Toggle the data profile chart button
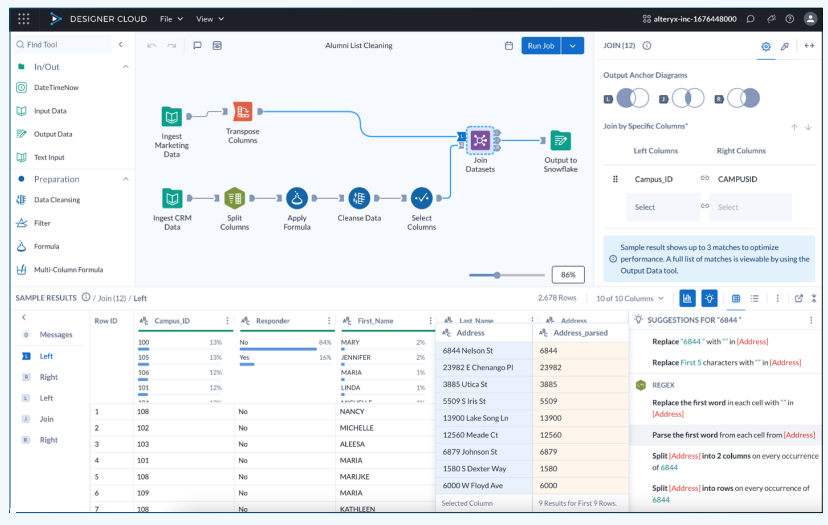828x525 pixels. point(687,298)
